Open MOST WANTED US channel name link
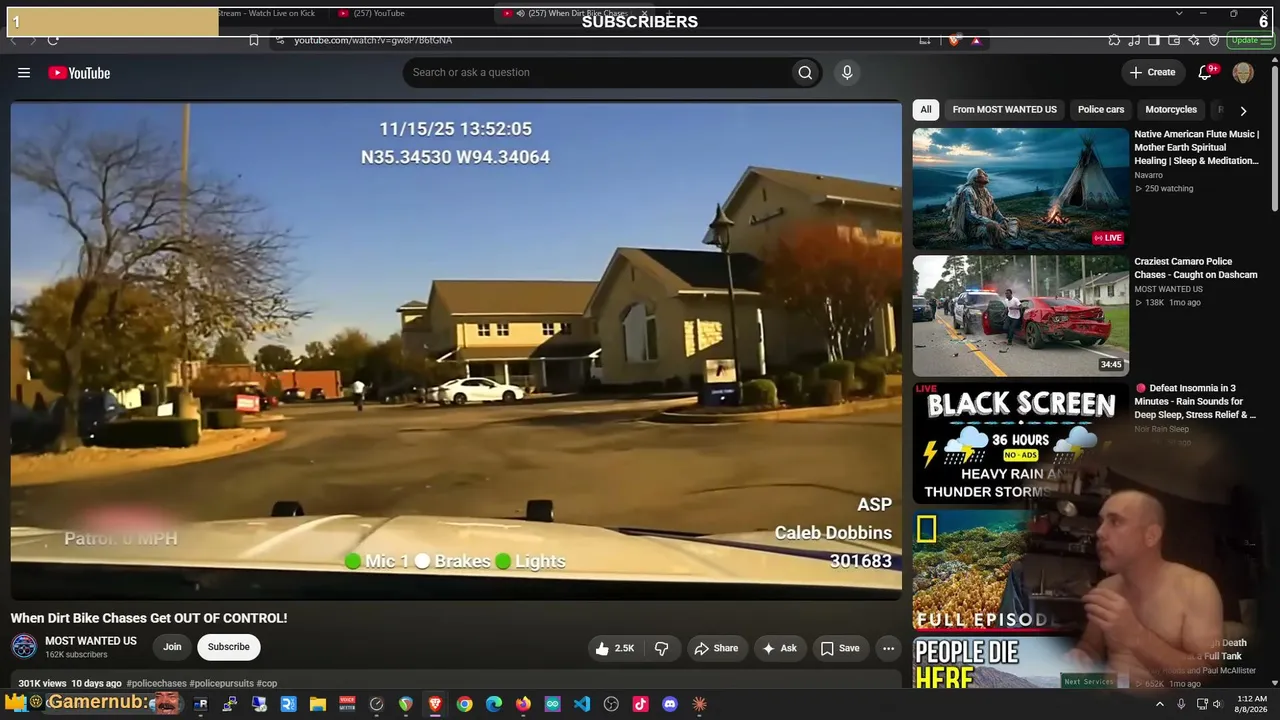Screen dimensions: 1280x720 pyautogui.click(x=91, y=641)
